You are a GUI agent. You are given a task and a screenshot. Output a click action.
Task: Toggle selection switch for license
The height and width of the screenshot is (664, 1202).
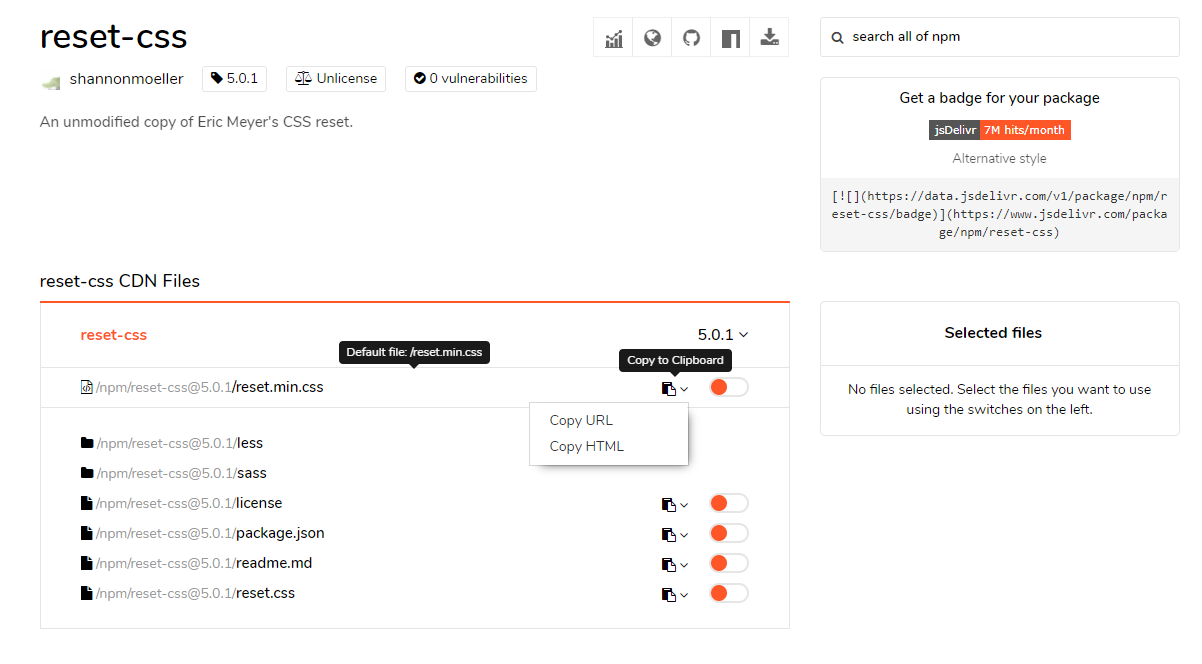(x=729, y=503)
